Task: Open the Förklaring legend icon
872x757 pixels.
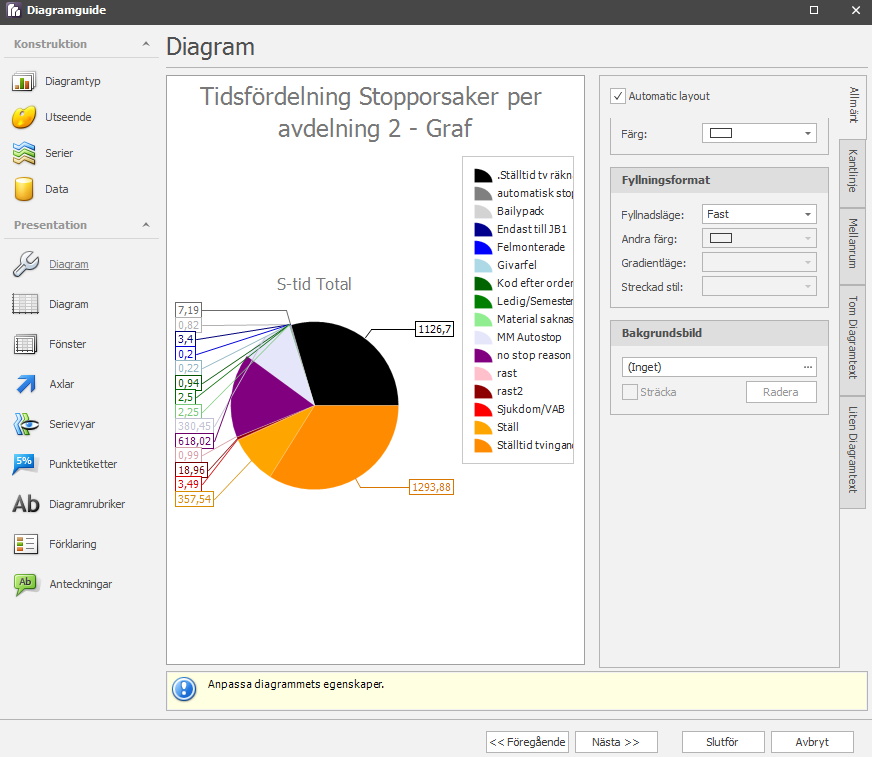Action: [x=26, y=545]
